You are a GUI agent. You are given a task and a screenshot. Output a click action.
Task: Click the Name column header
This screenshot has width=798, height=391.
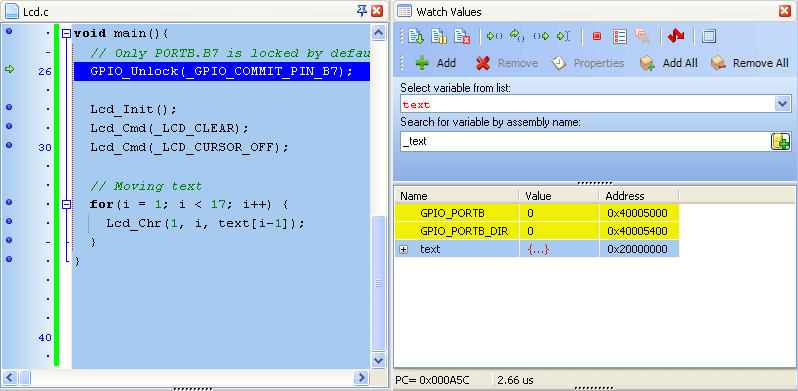[457, 196]
